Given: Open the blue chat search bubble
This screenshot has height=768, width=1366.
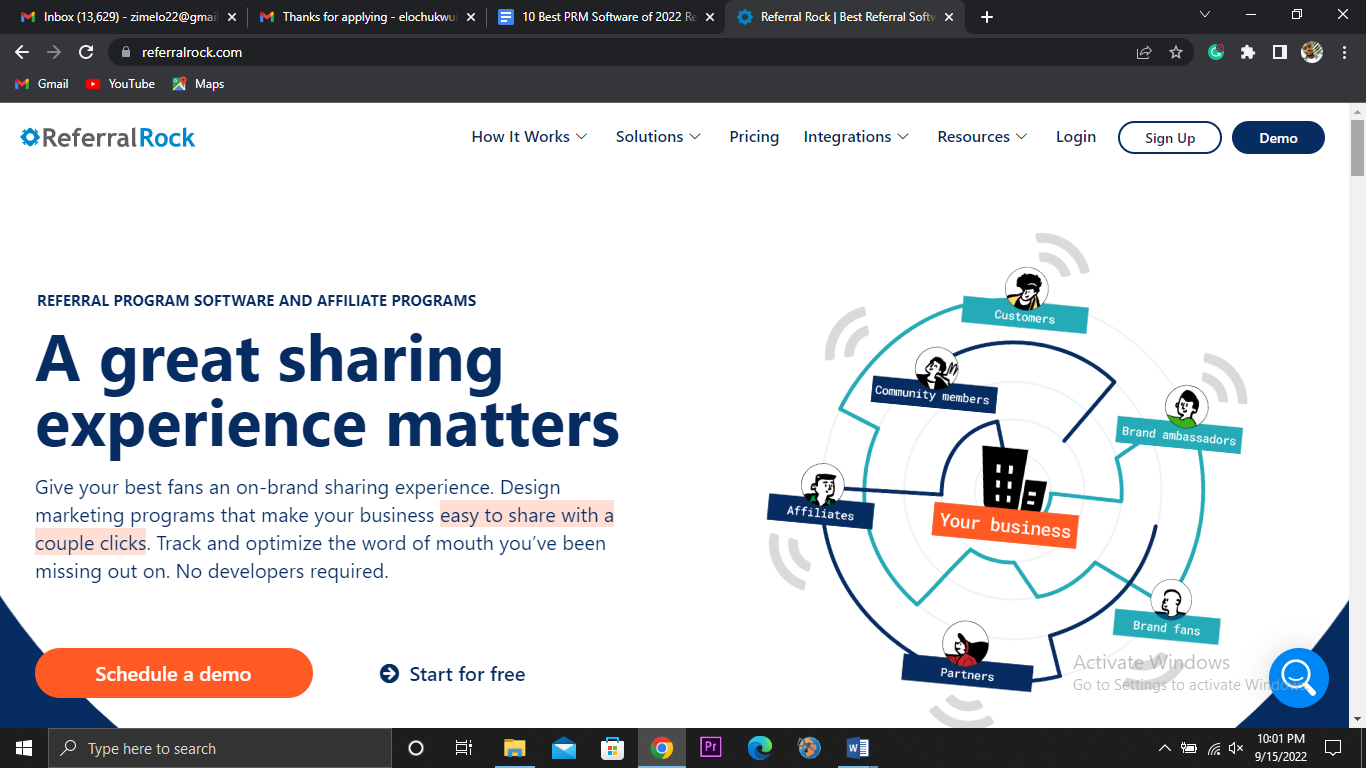Looking at the screenshot, I should click(x=1299, y=678).
